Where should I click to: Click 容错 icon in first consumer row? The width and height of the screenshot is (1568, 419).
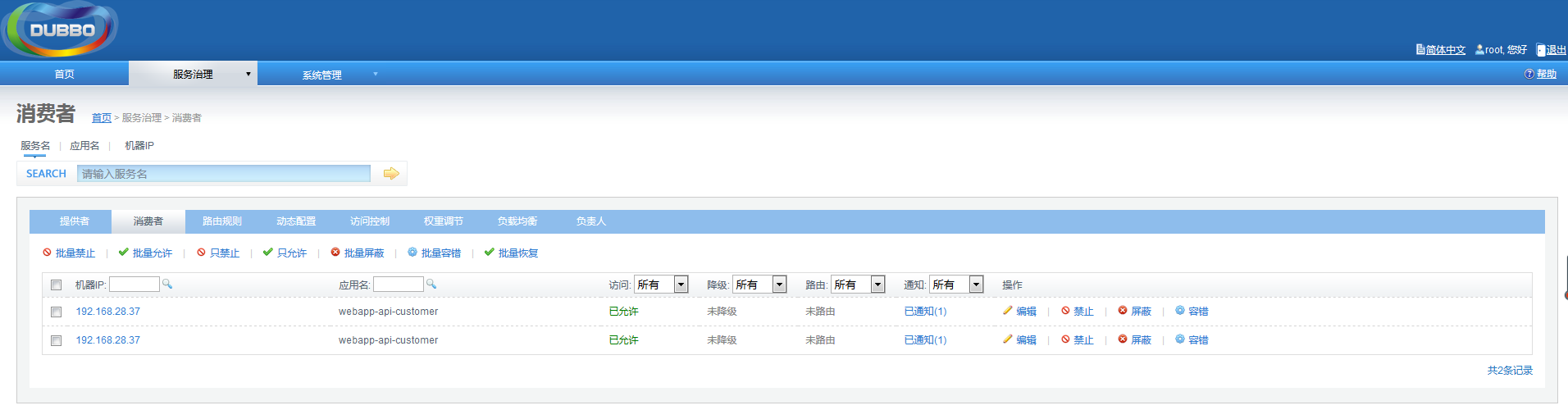[1180, 311]
